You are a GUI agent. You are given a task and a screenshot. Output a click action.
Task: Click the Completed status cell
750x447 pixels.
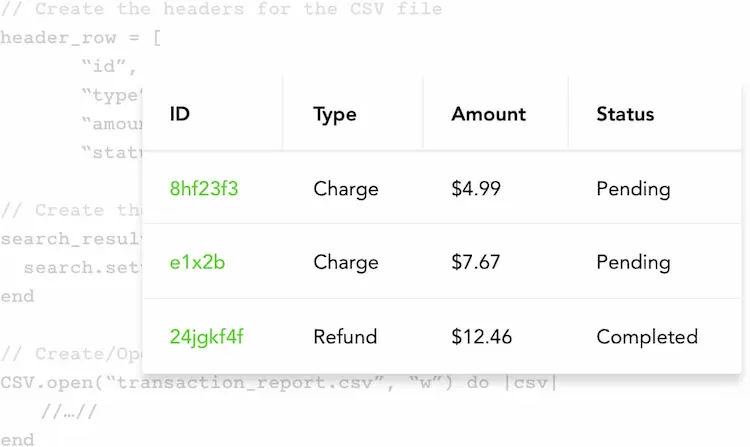tap(647, 337)
